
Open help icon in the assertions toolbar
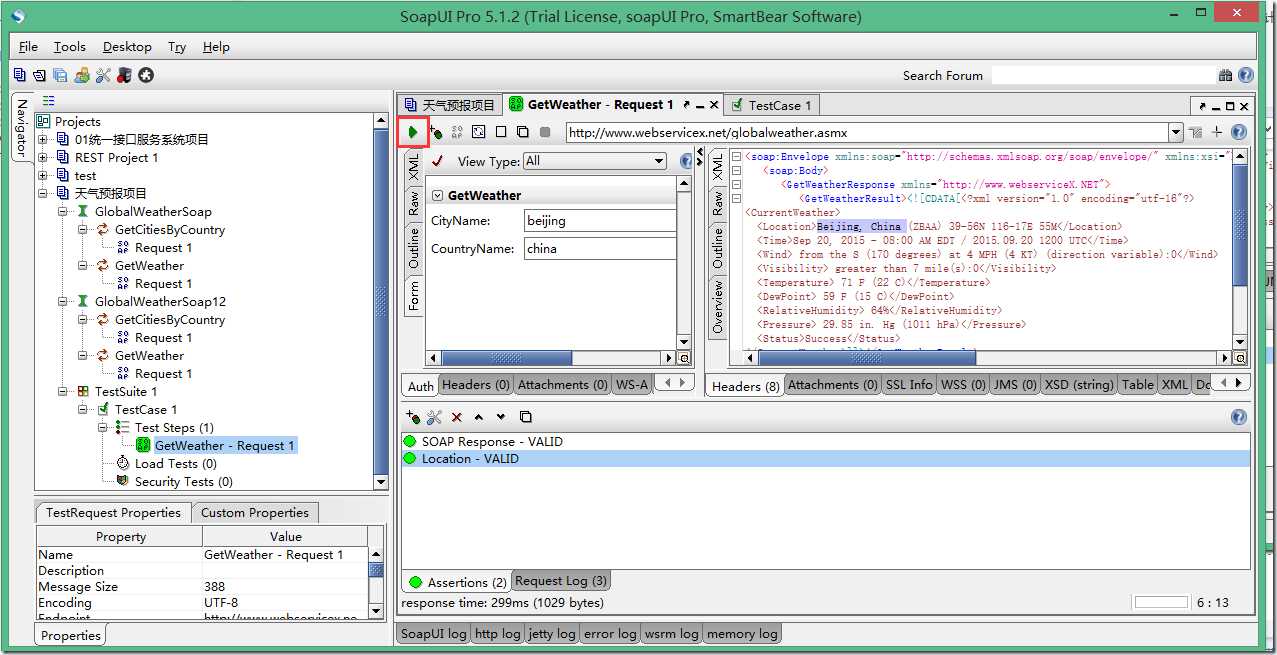pos(1239,417)
